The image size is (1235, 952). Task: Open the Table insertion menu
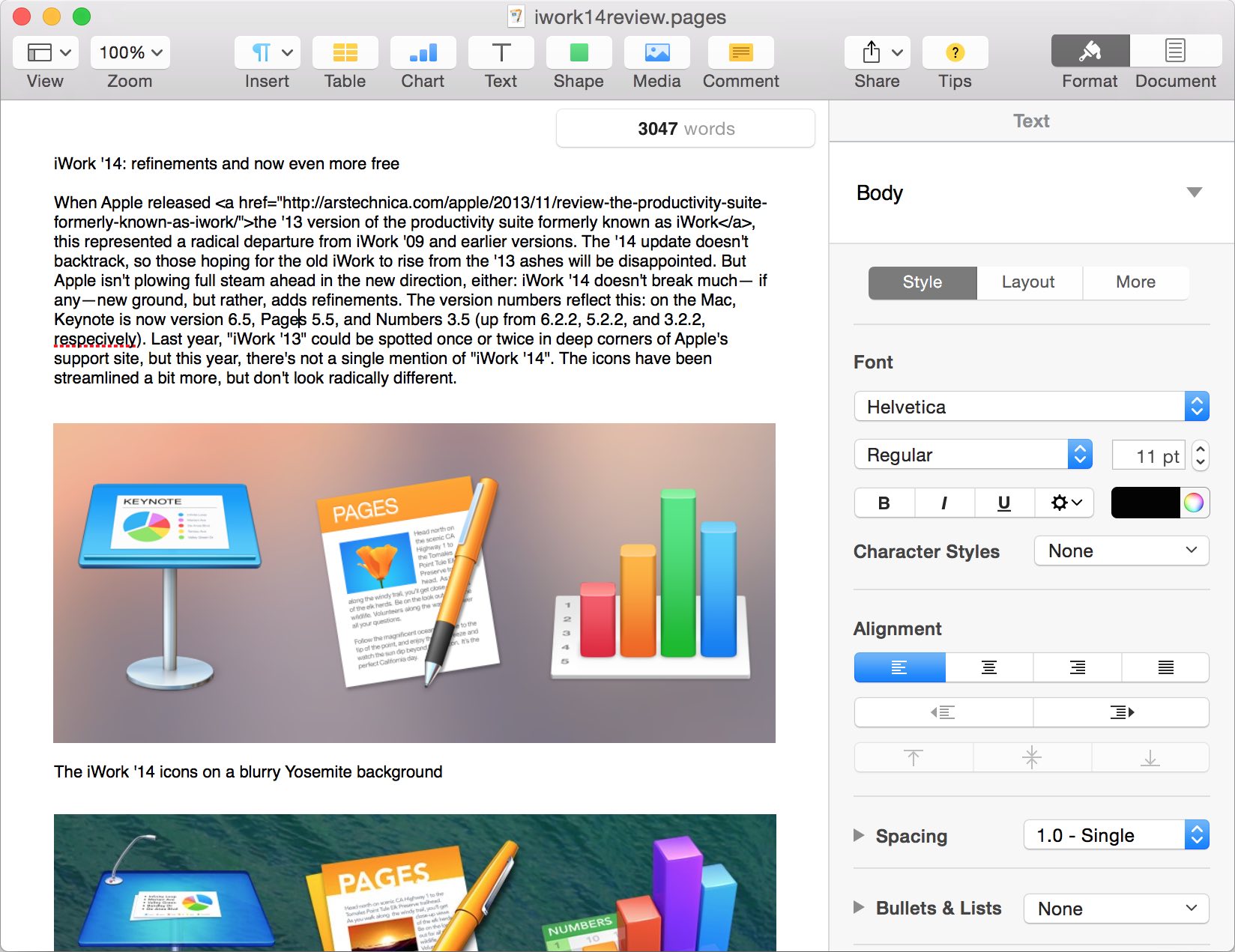[x=345, y=52]
